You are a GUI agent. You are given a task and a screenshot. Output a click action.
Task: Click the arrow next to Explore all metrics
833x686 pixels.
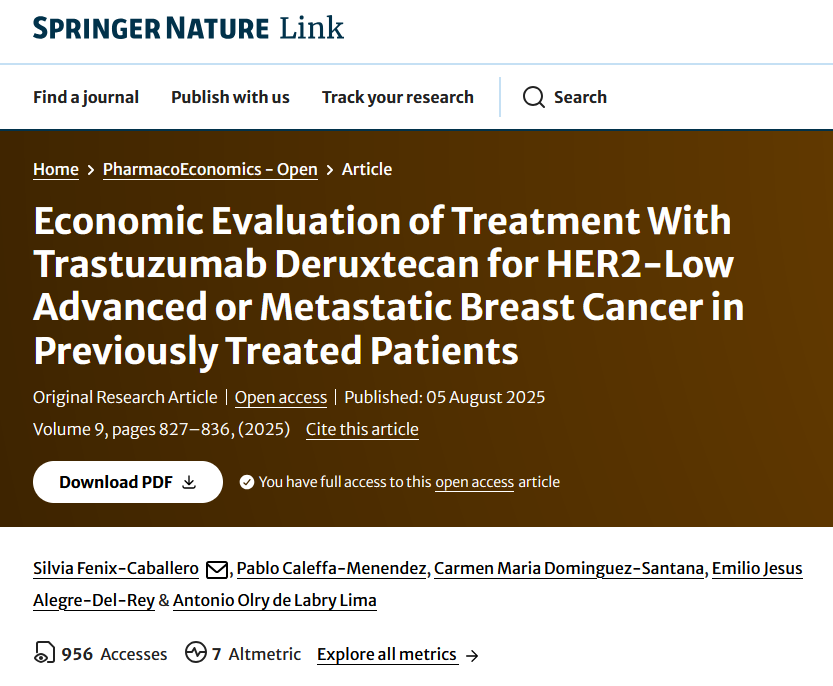472,655
